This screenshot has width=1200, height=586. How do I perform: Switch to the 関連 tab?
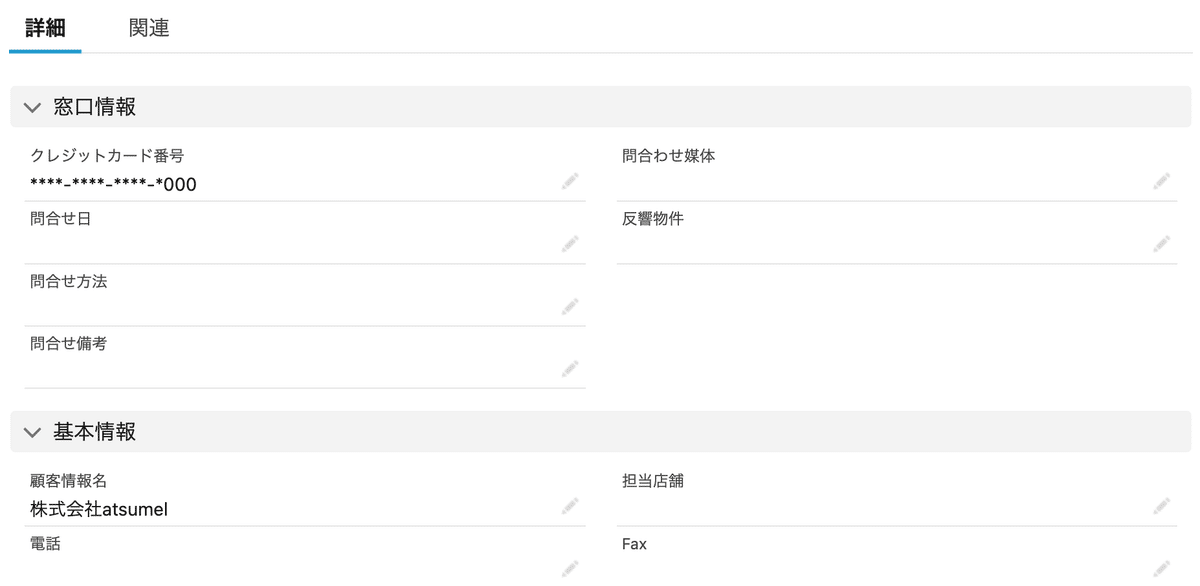pyautogui.click(x=149, y=28)
